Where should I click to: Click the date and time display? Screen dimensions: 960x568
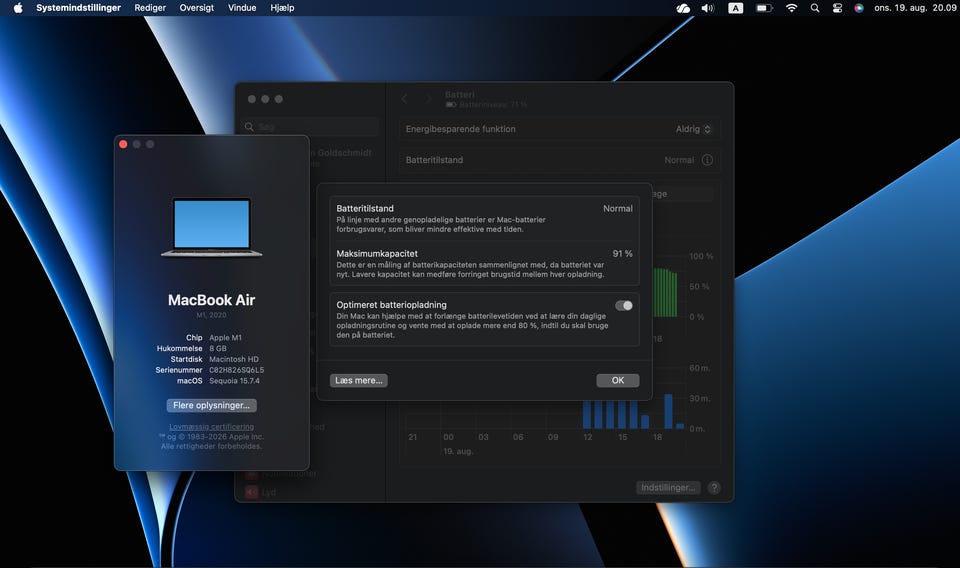(x=915, y=8)
